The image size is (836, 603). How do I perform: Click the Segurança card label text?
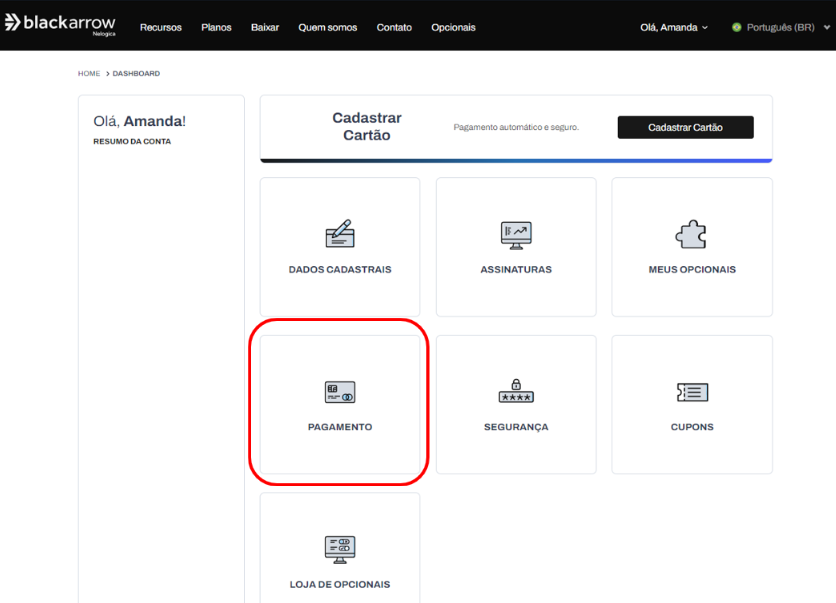click(516, 427)
